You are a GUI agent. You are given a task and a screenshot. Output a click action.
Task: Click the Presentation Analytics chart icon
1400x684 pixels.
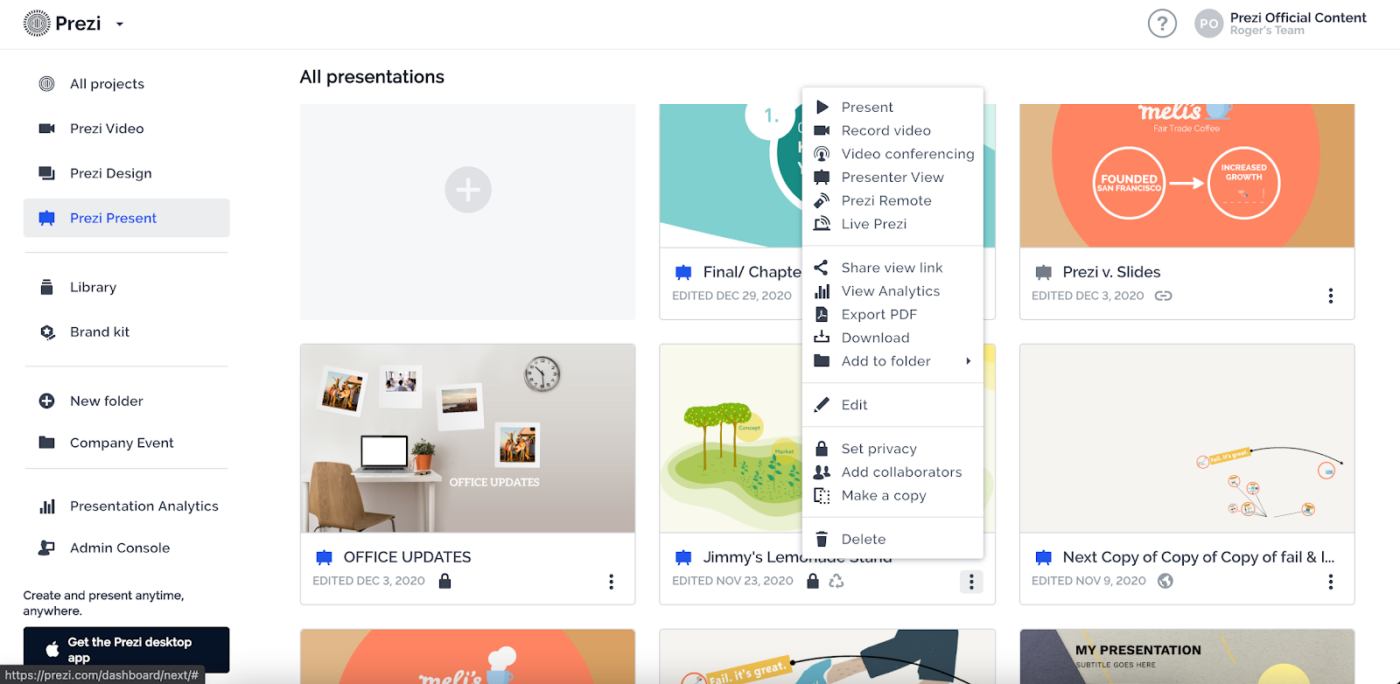pyautogui.click(x=47, y=506)
